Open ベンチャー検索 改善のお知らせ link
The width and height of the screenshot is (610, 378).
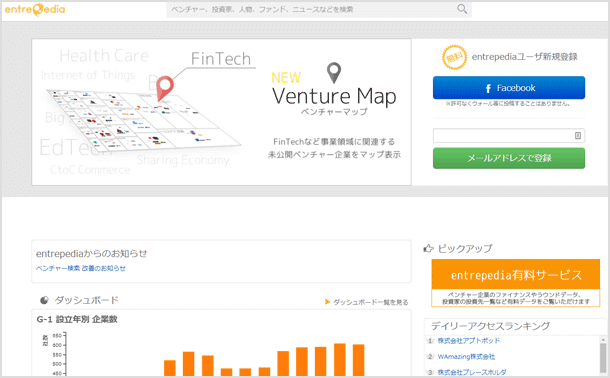click(x=81, y=268)
